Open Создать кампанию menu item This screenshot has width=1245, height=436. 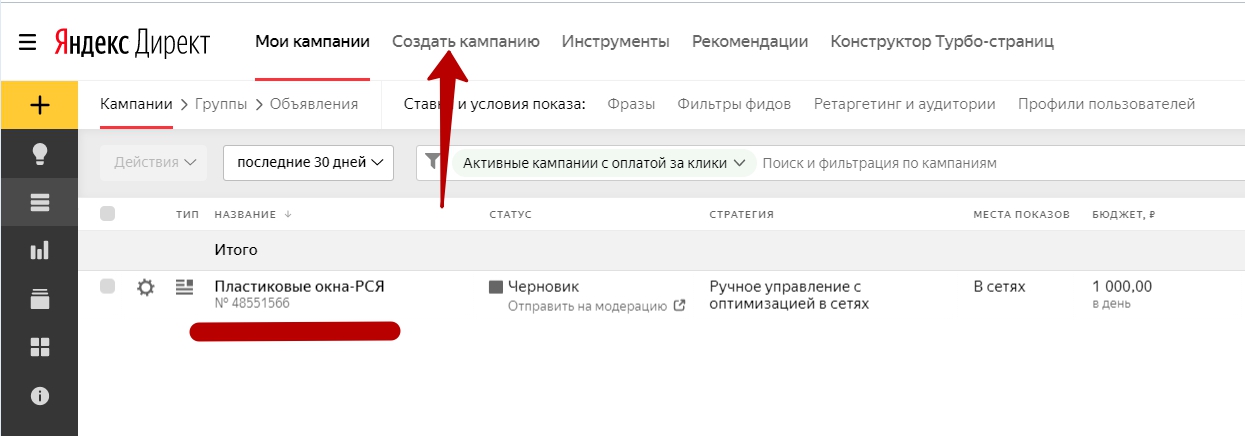[466, 42]
